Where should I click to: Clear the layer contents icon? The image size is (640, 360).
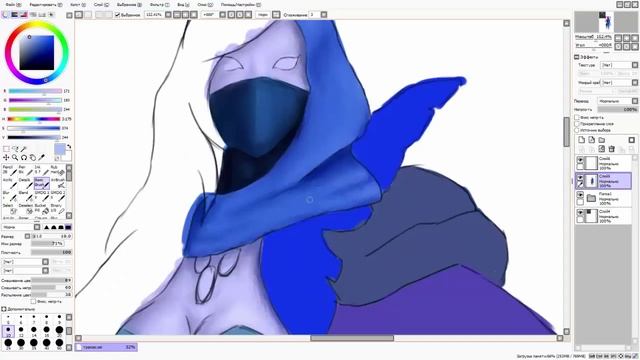point(602,149)
